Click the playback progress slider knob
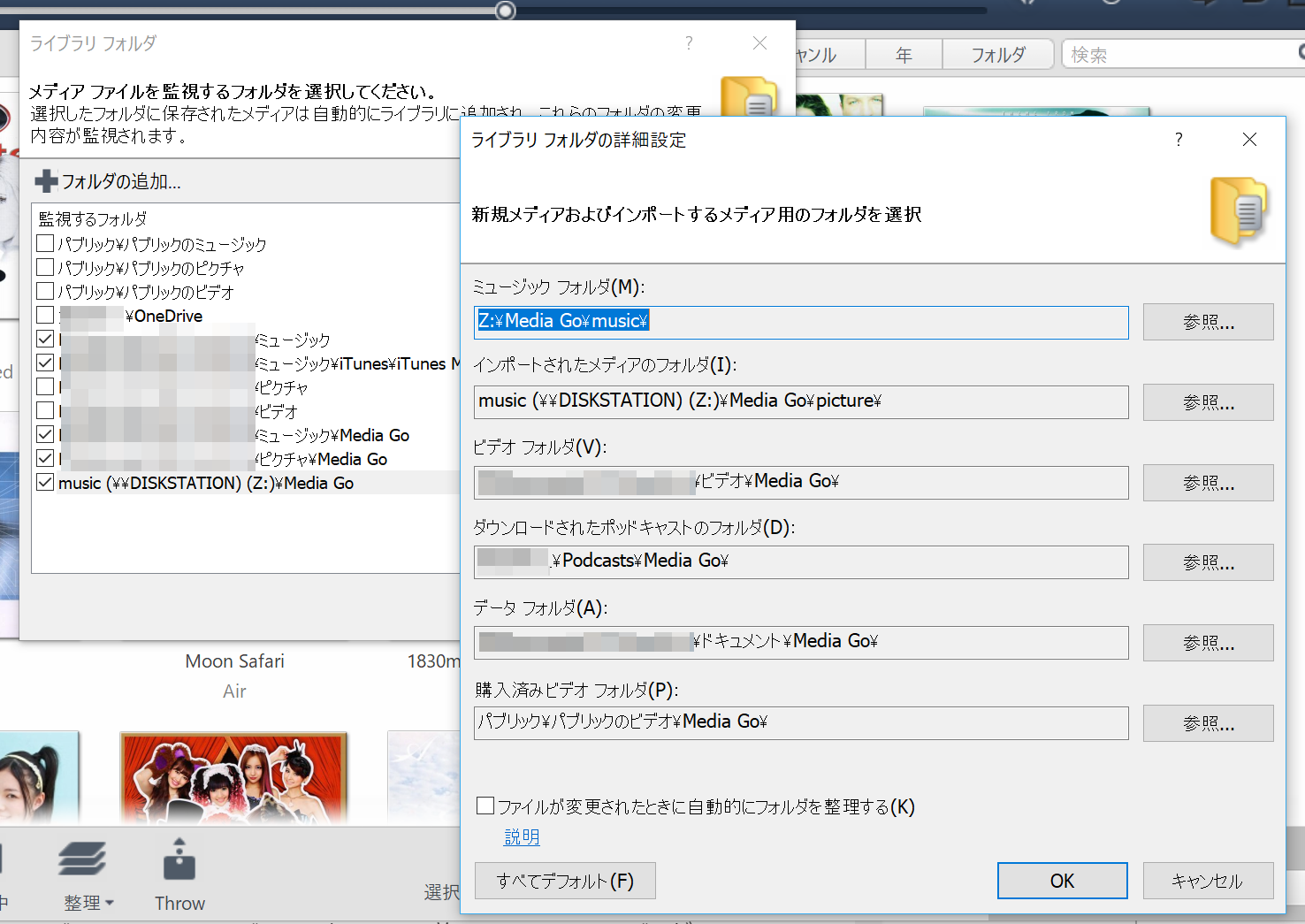 tap(505, 11)
